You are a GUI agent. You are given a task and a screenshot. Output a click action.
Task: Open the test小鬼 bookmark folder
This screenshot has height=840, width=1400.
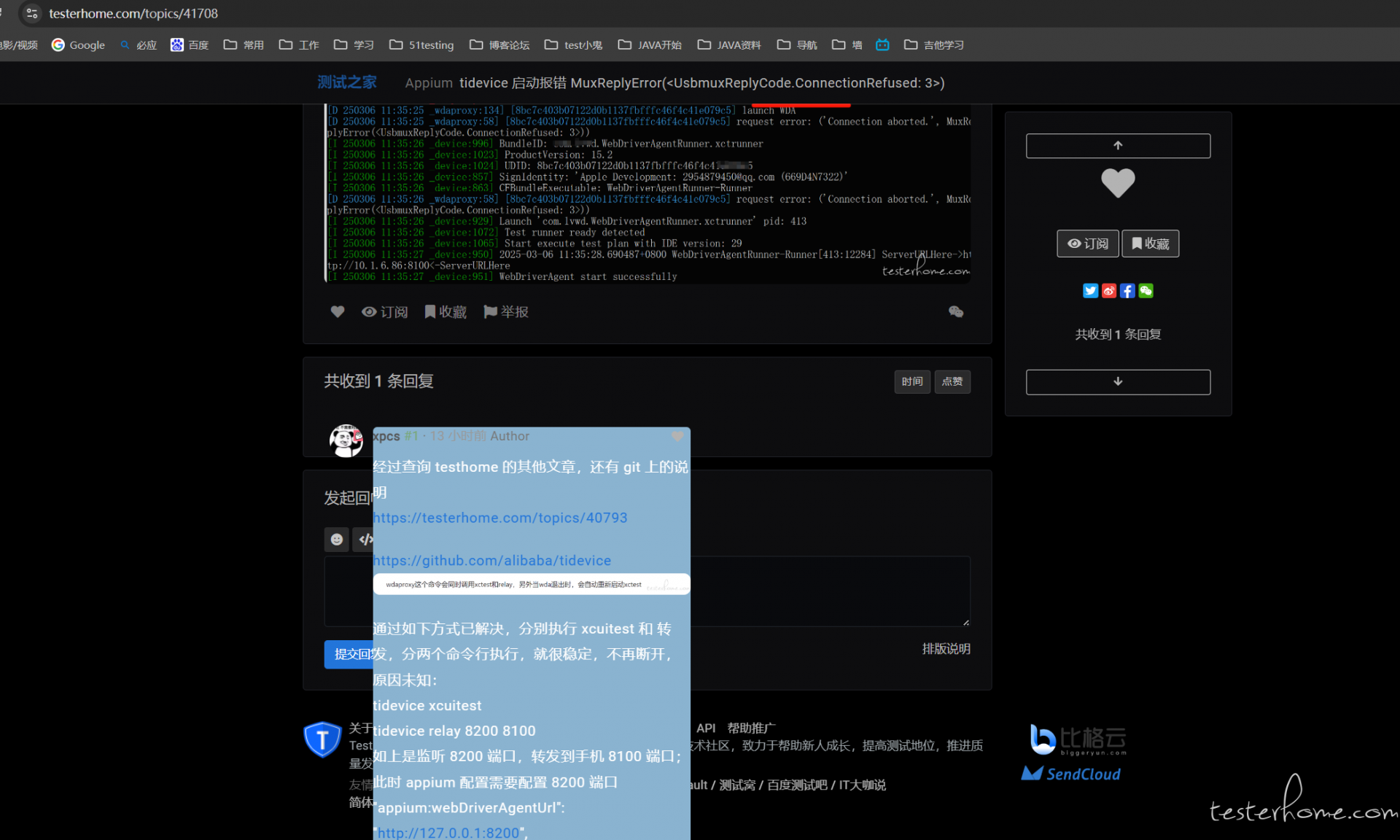coord(573,44)
